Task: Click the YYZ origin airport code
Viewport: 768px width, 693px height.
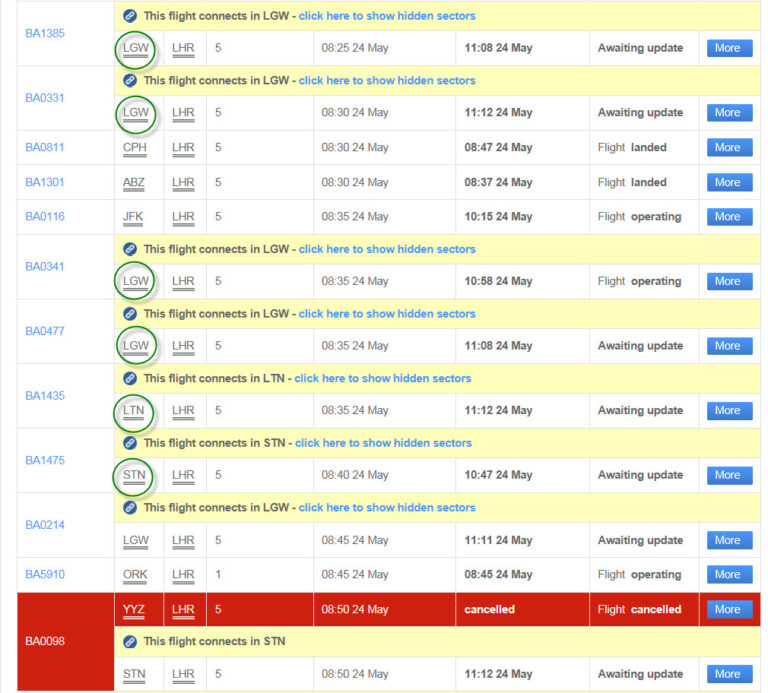Action: point(134,610)
